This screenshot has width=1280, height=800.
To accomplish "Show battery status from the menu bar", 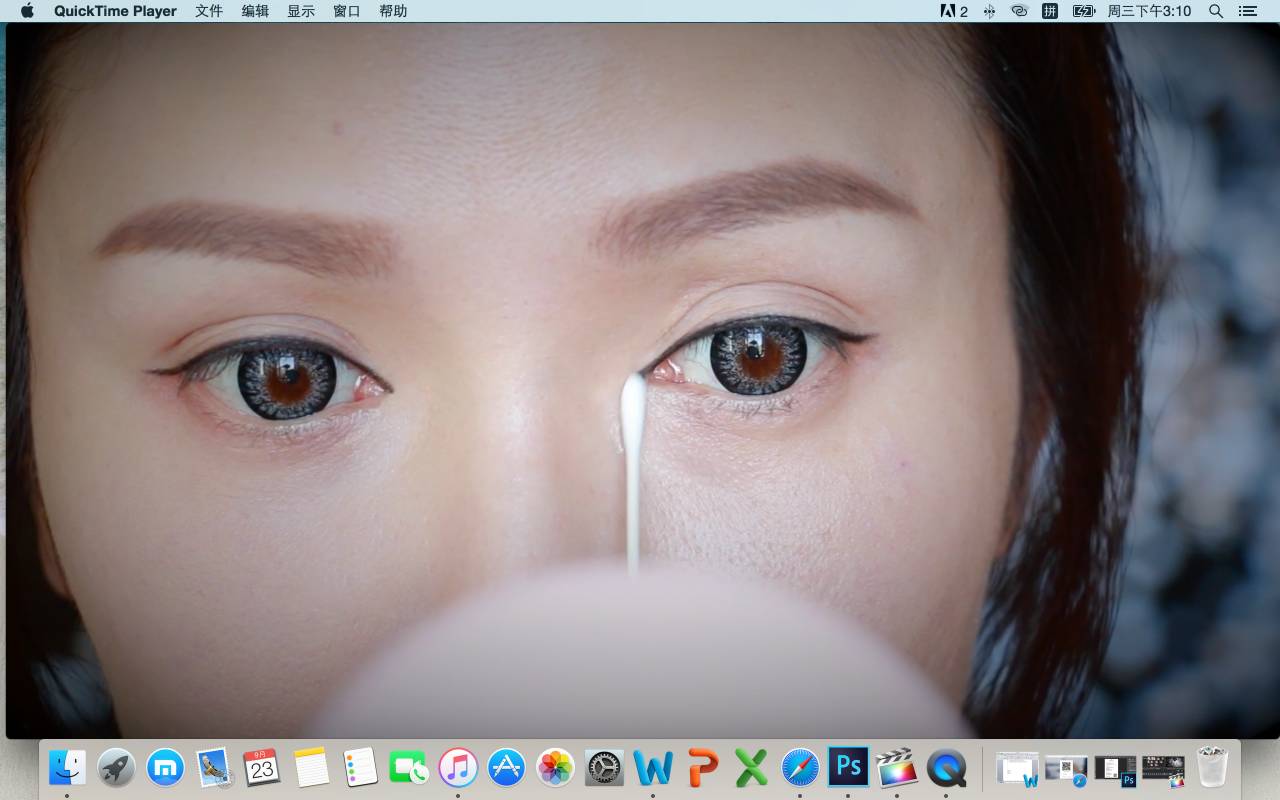I will pyautogui.click(x=1084, y=11).
